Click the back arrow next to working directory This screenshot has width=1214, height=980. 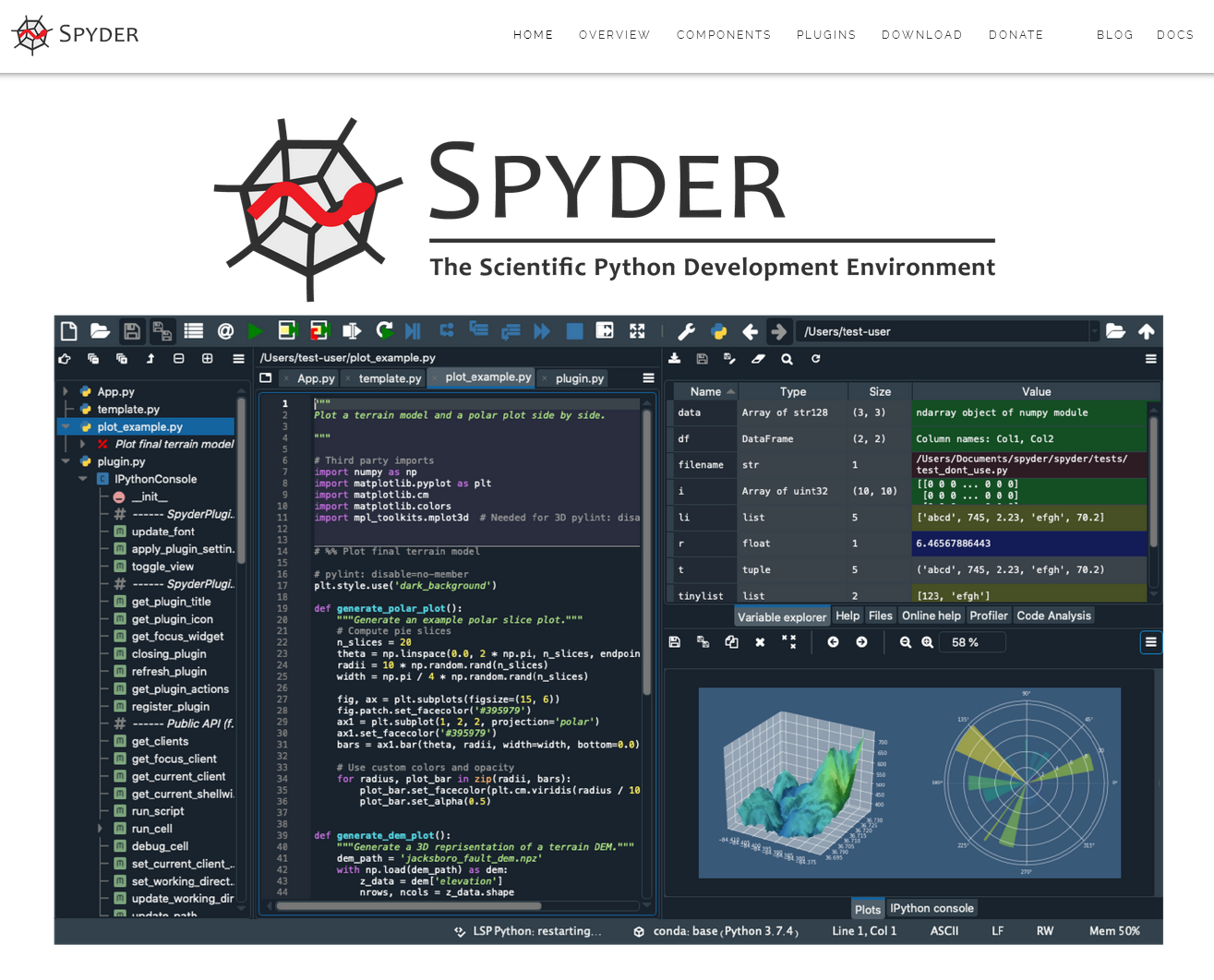pos(751,331)
